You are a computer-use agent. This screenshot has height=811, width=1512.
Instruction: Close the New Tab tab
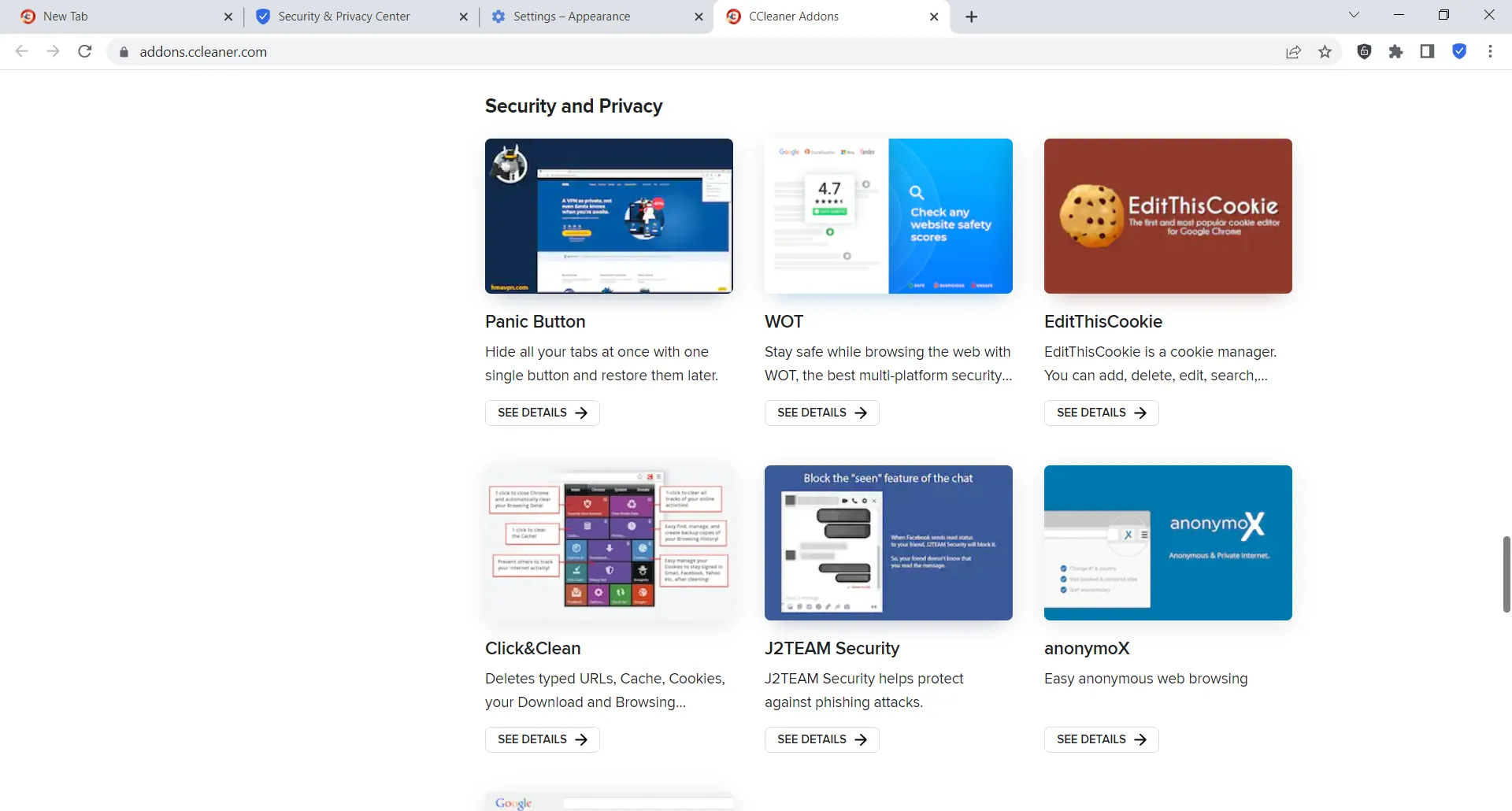[228, 17]
